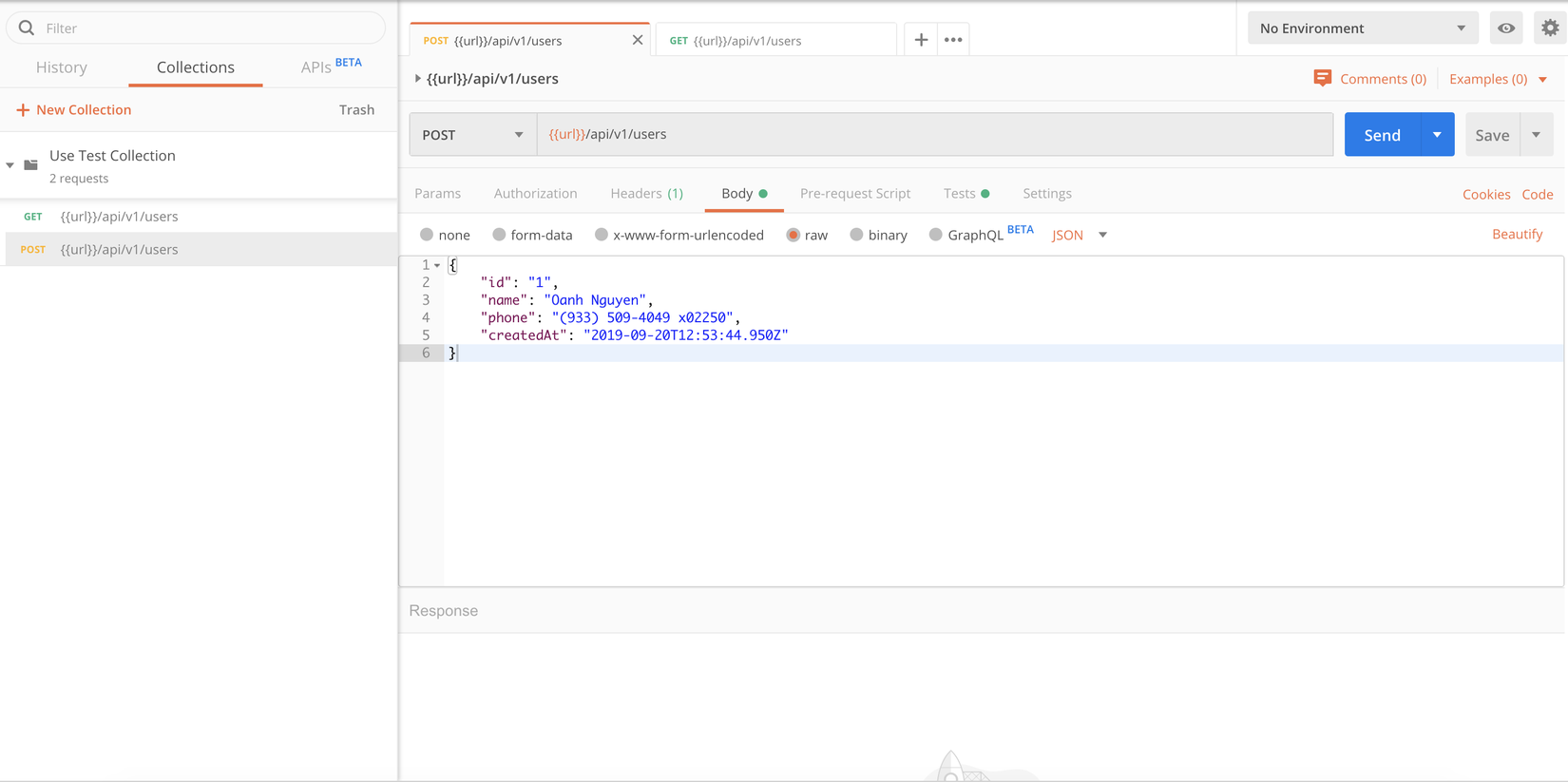Click the environment quick look eye icon
Image resolution: width=1568 pixels, height=782 pixels.
point(1506,29)
